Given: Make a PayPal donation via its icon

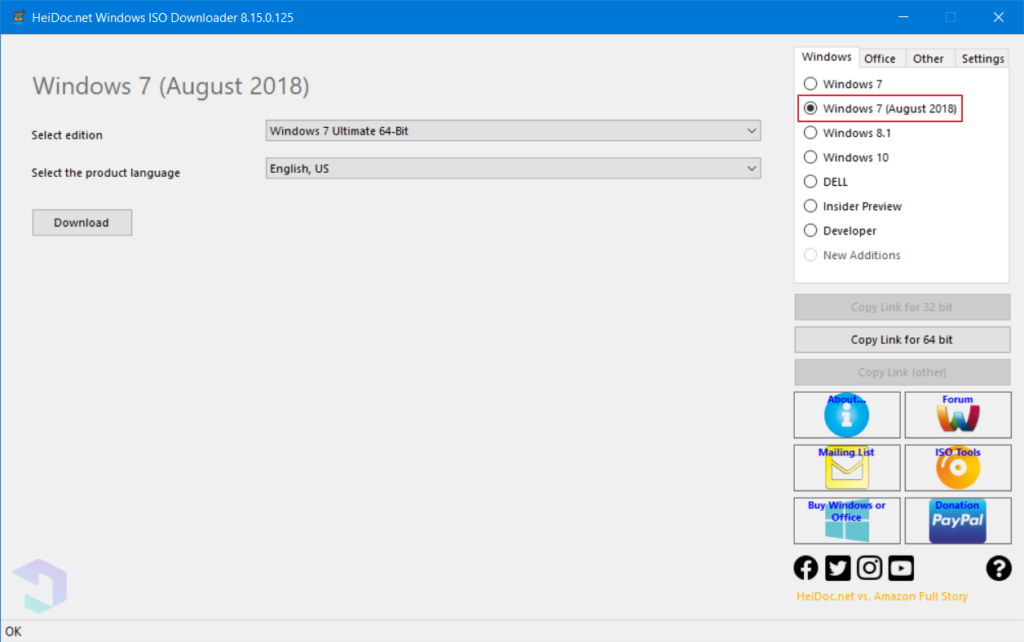Looking at the screenshot, I should (957, 520).
